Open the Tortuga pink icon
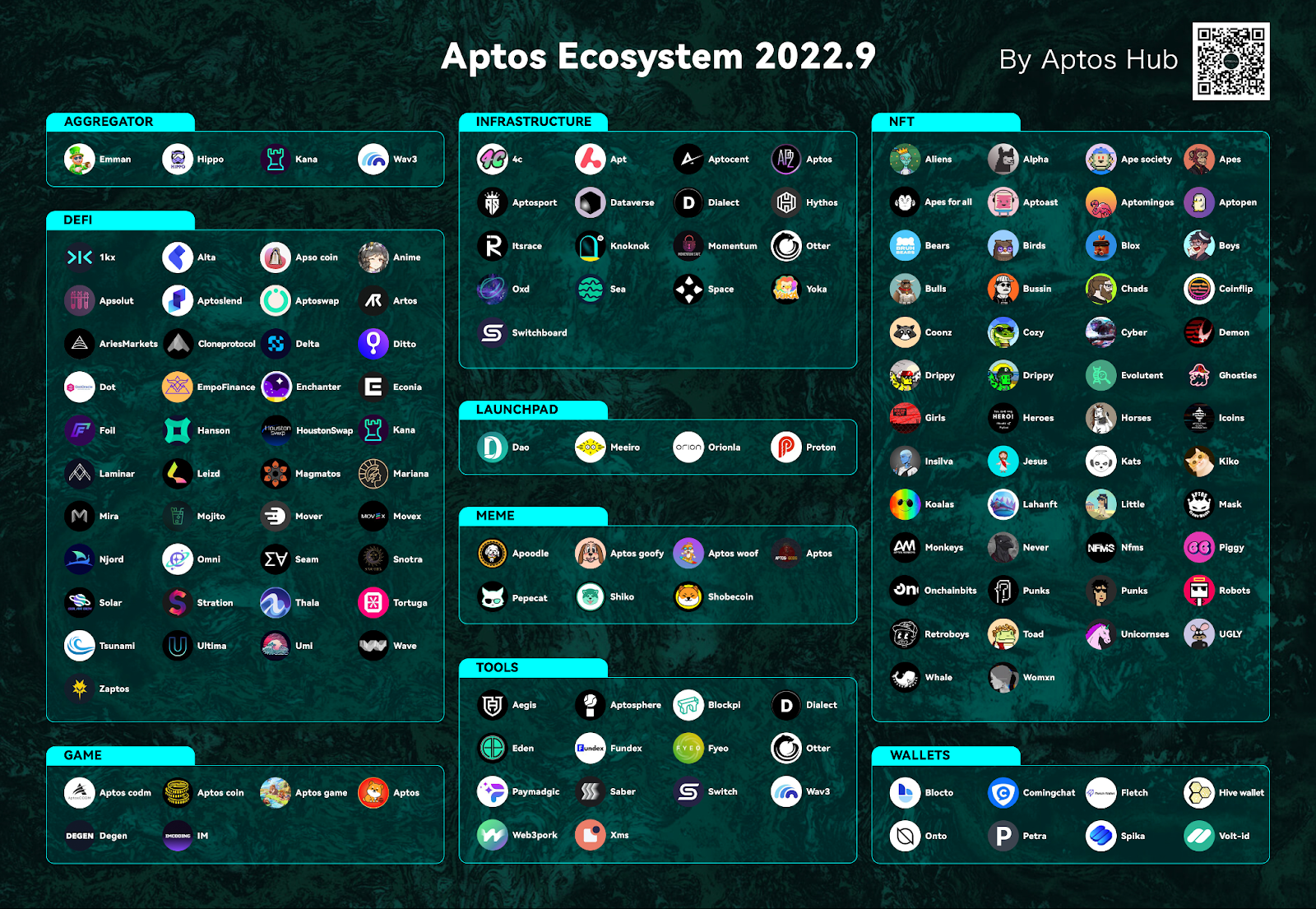The width and height of the screenshot is (1316, 909). point(373,603)
